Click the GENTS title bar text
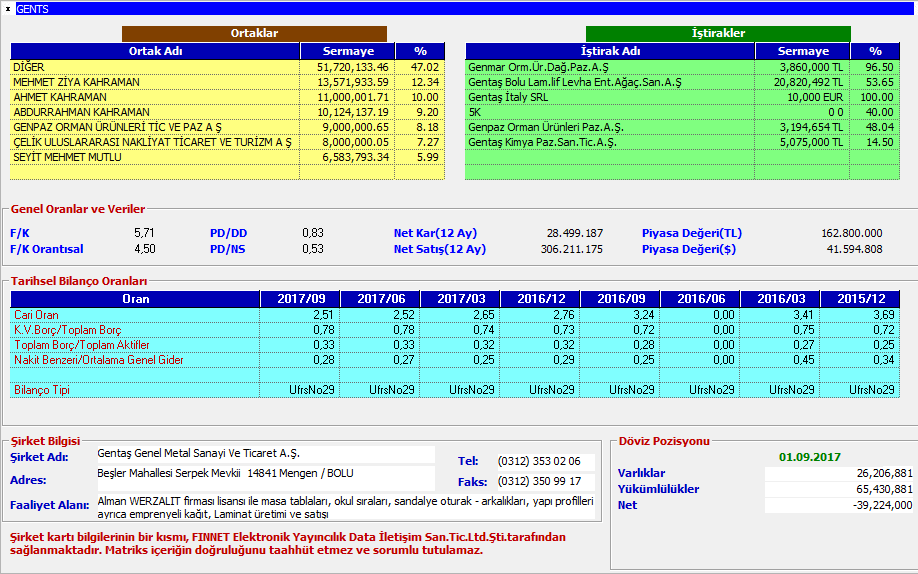The width and height of the screenshot is (918, 574). (x=32, y=9)
